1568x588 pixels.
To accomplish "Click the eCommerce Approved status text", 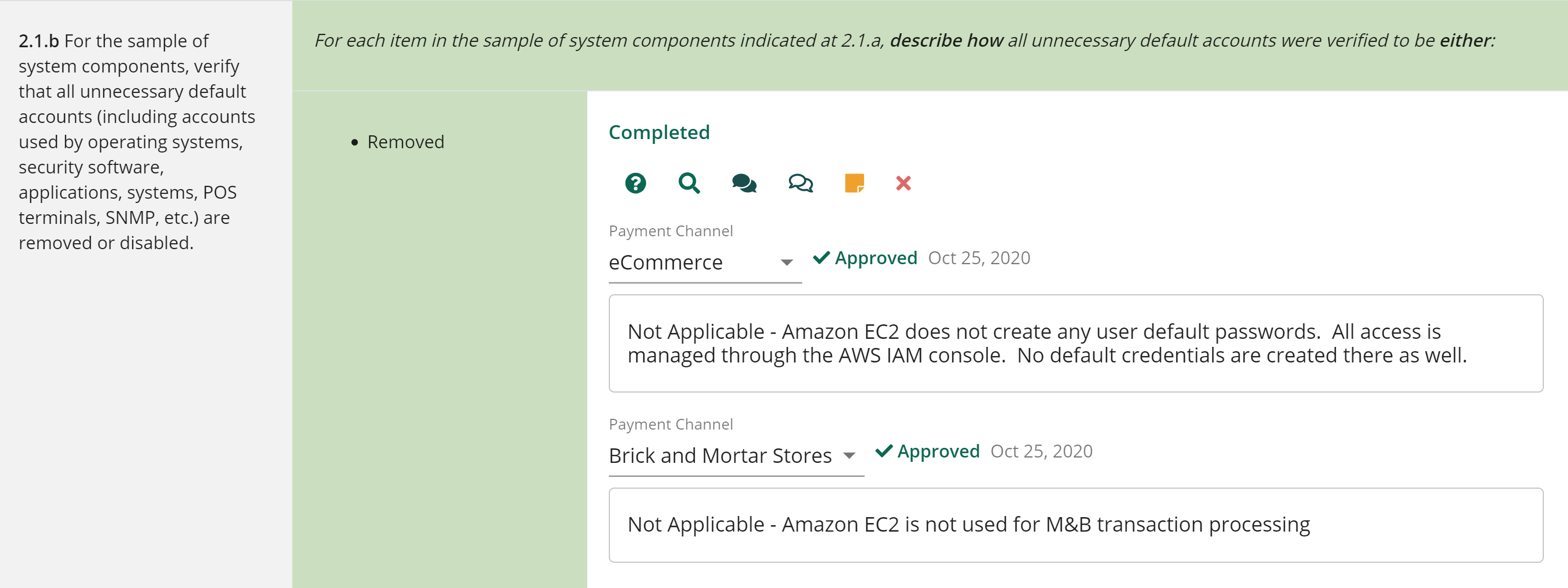I will (876, 258).
